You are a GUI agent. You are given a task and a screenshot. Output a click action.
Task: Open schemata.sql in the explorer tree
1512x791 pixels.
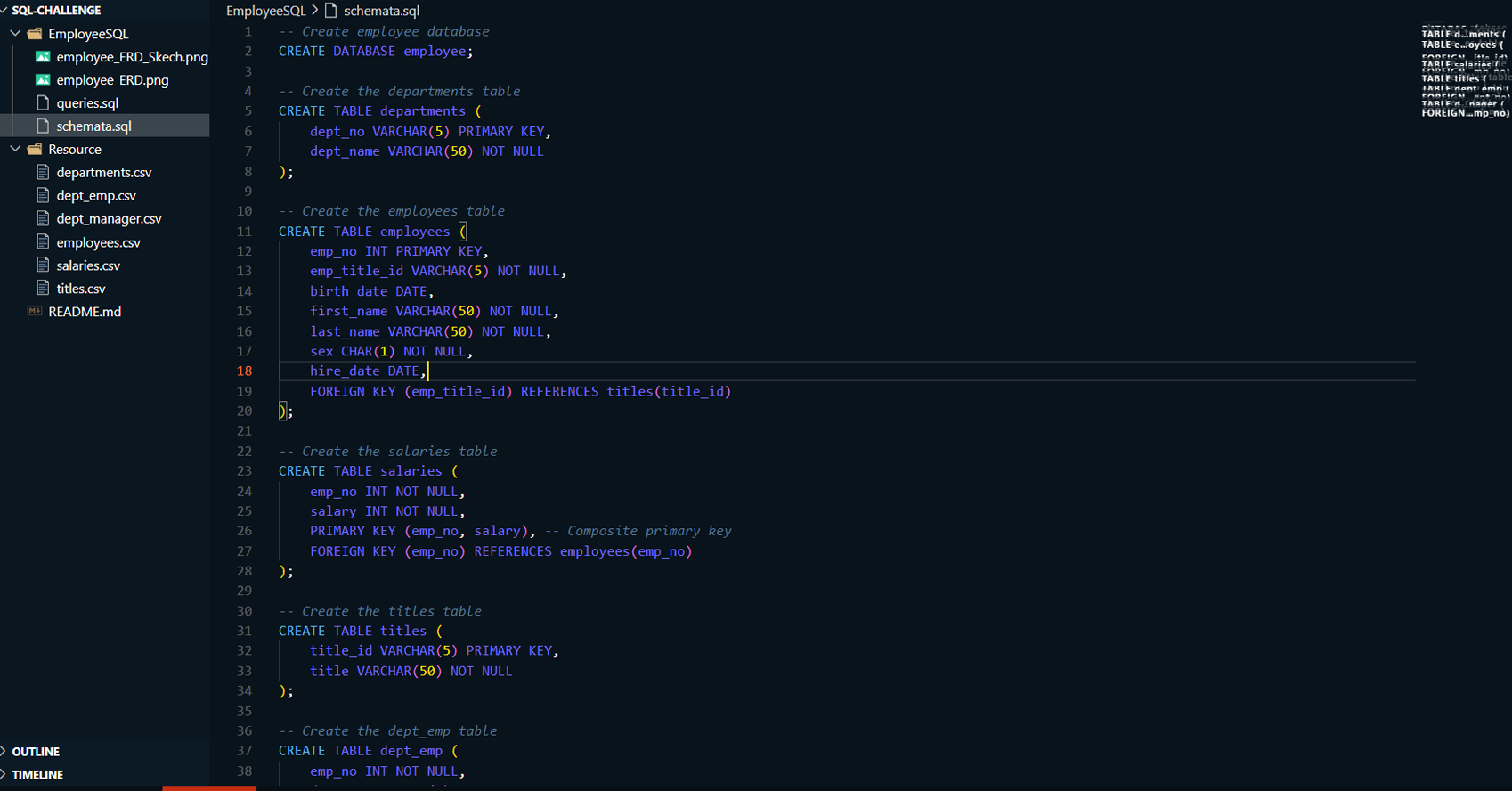(93, 126)
